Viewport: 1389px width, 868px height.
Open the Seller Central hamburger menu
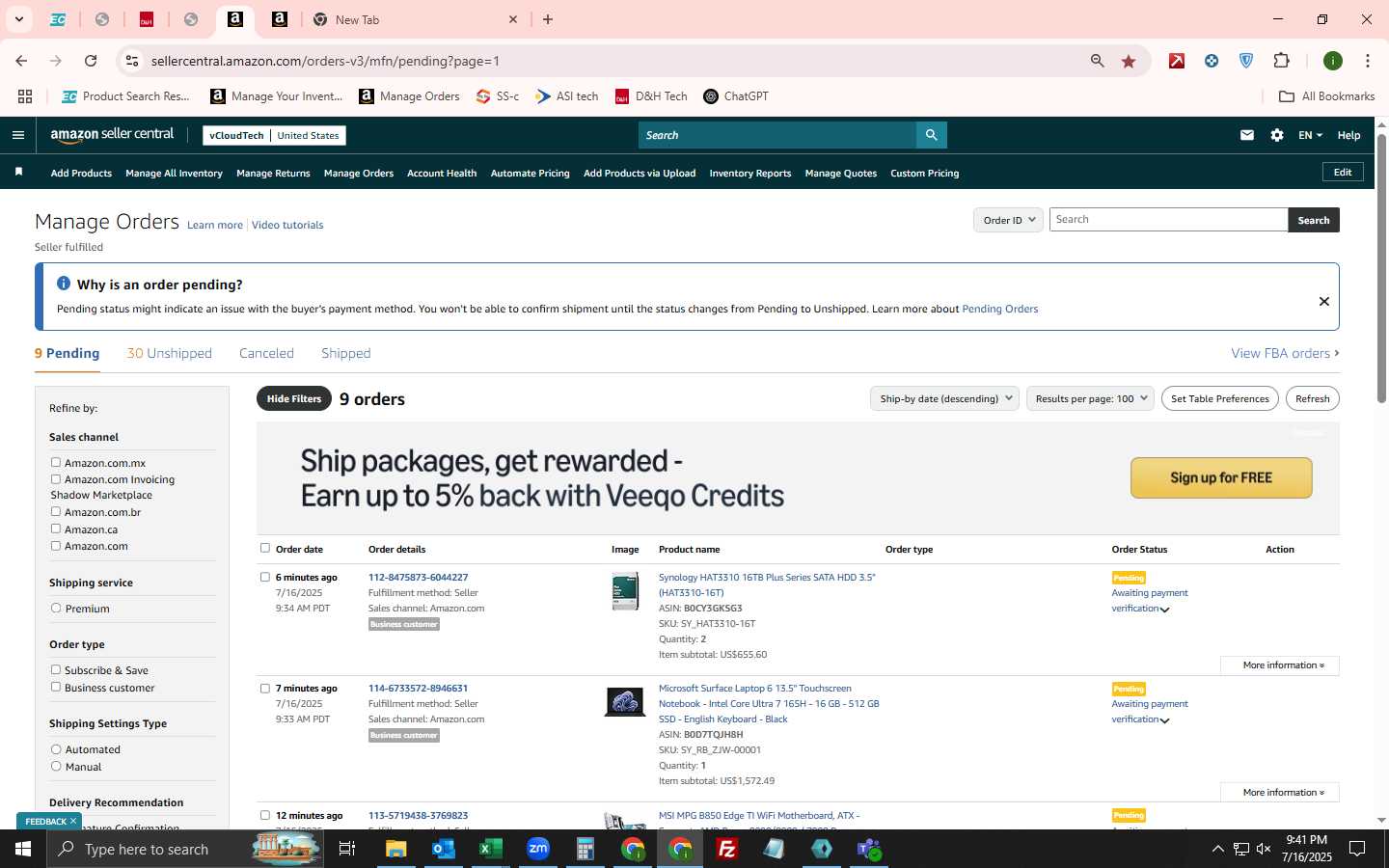click(17, 135)
